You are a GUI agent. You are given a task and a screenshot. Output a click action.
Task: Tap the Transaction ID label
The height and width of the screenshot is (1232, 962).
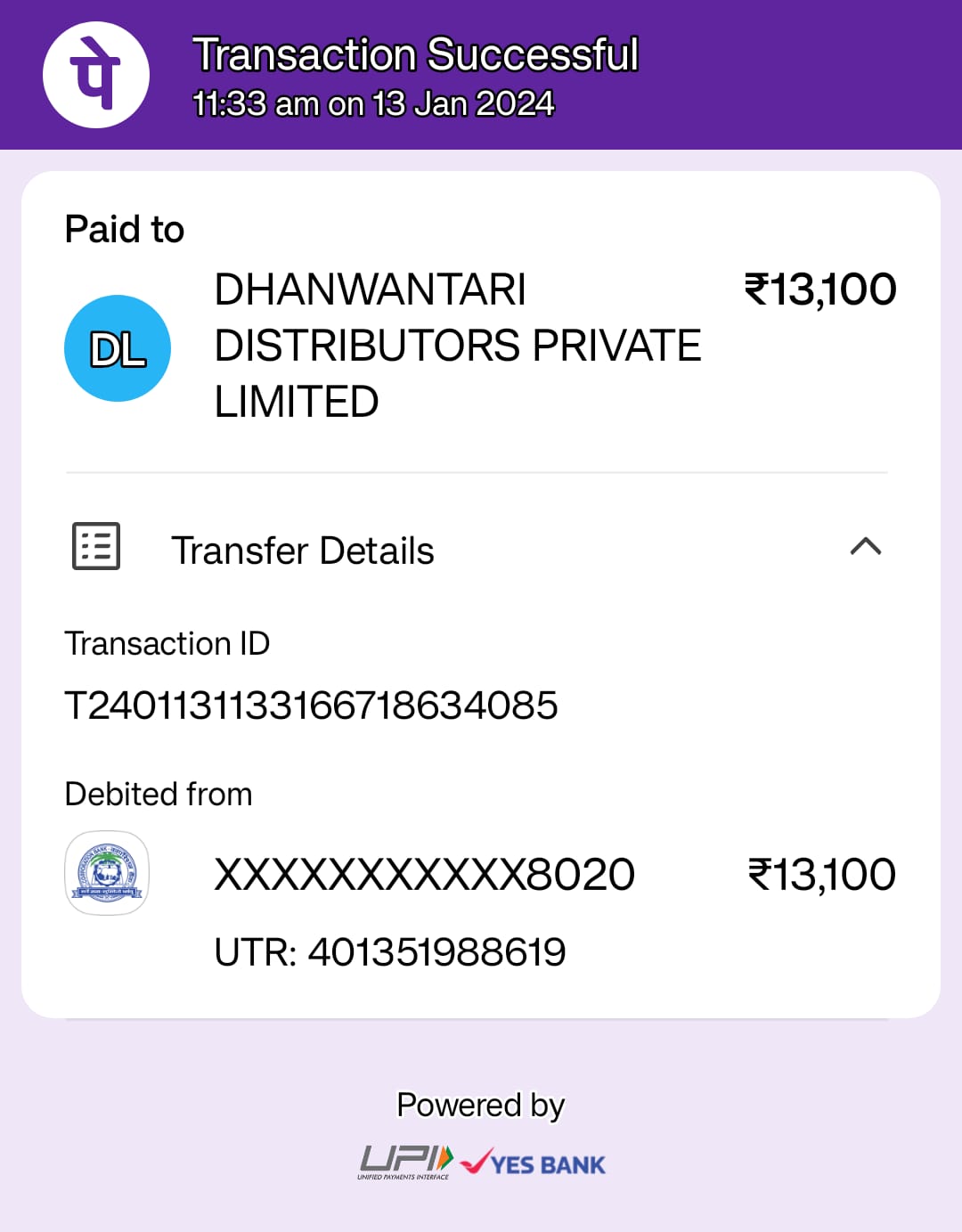pos(167,643)
